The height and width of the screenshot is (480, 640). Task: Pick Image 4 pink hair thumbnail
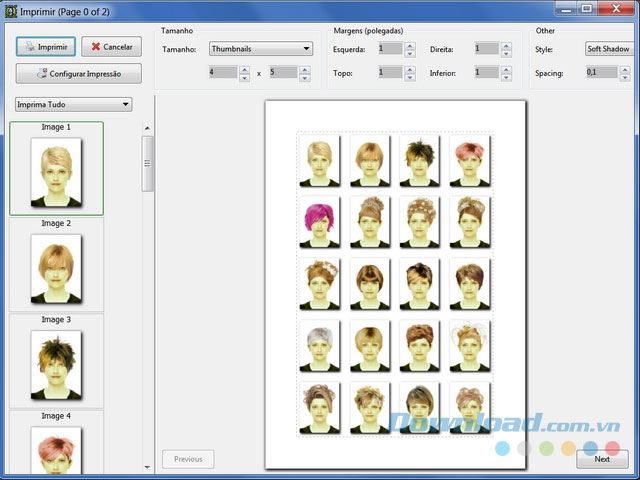point(56,447)
